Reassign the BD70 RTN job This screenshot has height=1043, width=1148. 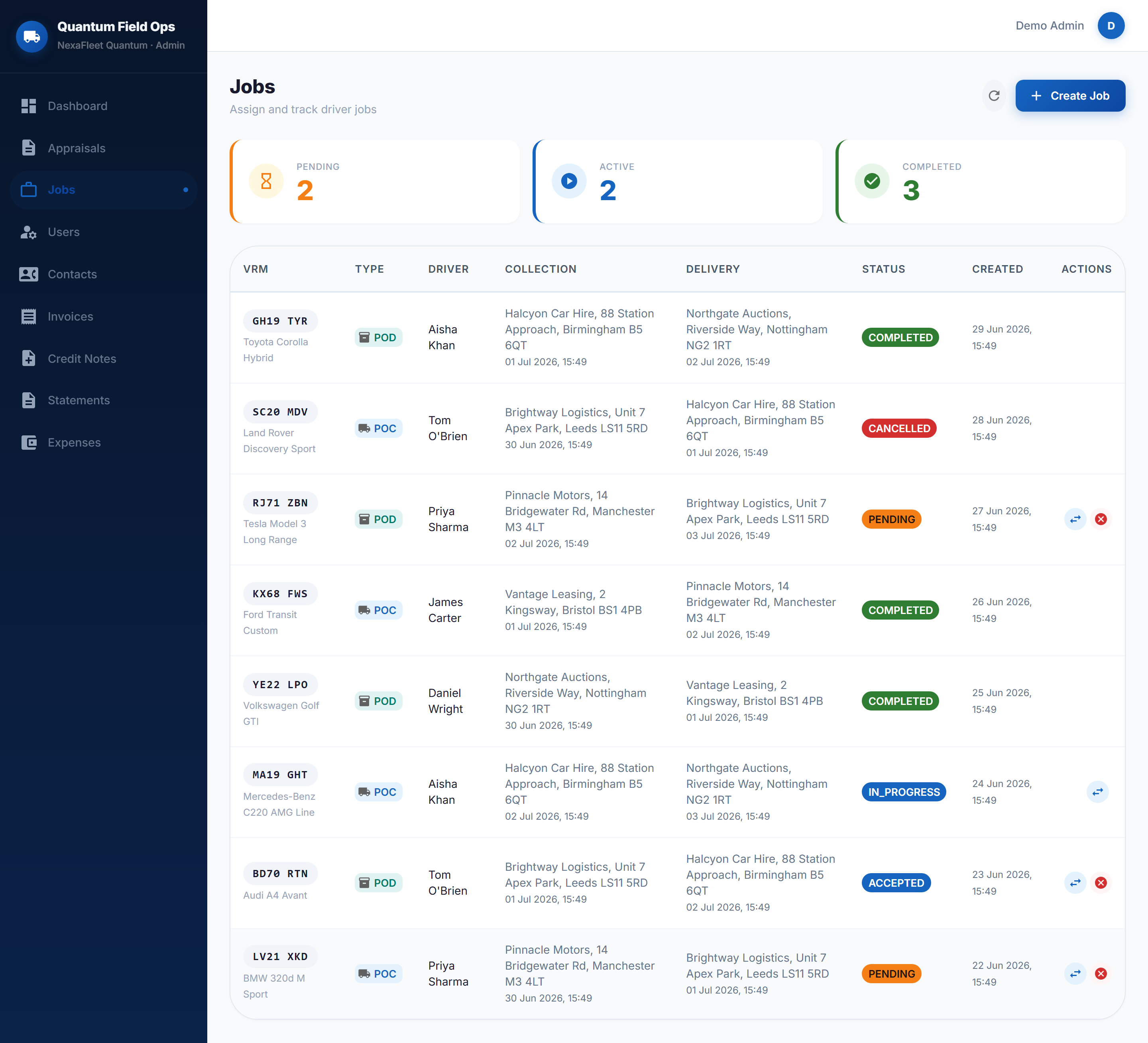1075,882
